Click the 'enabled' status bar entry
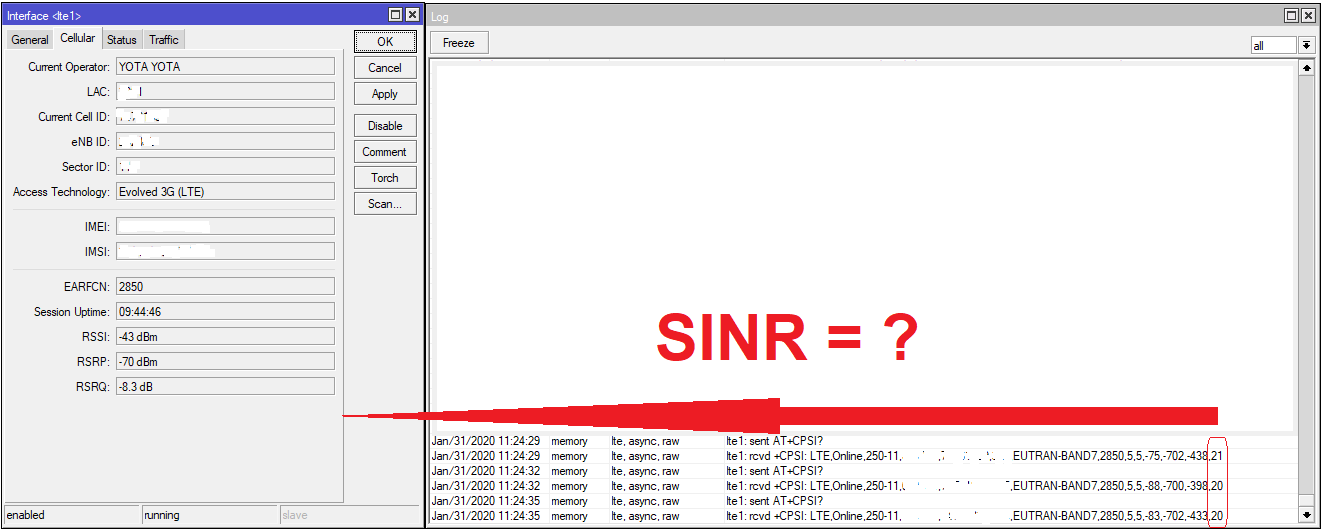1323x530 pixels. click(x=71, y=515)
